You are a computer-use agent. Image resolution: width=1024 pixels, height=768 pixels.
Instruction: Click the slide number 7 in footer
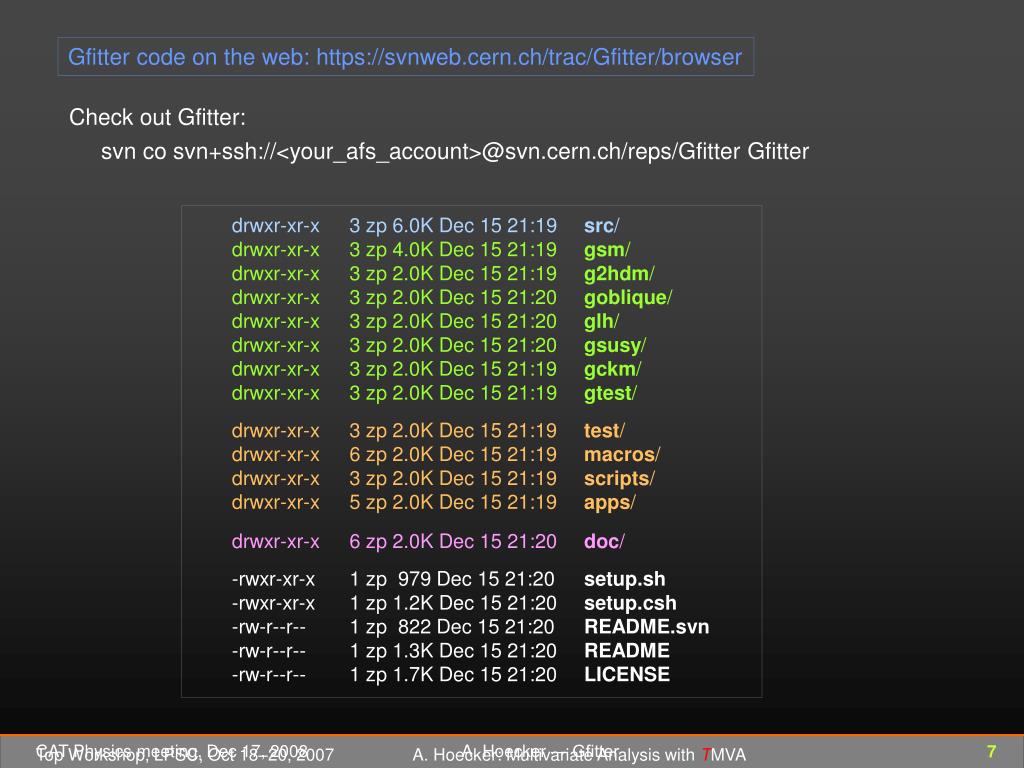click(991, 751)
